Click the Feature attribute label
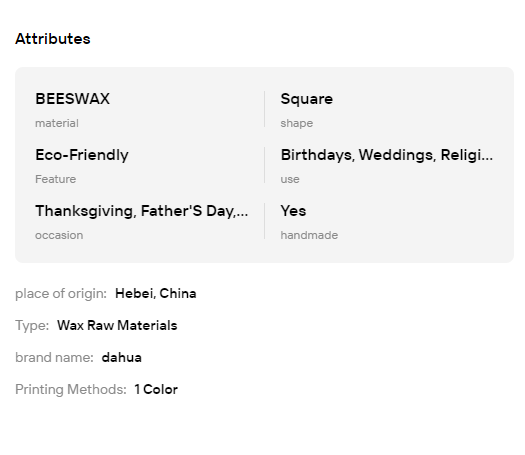The width and height of the screenshot is (525, 455). 56,179
